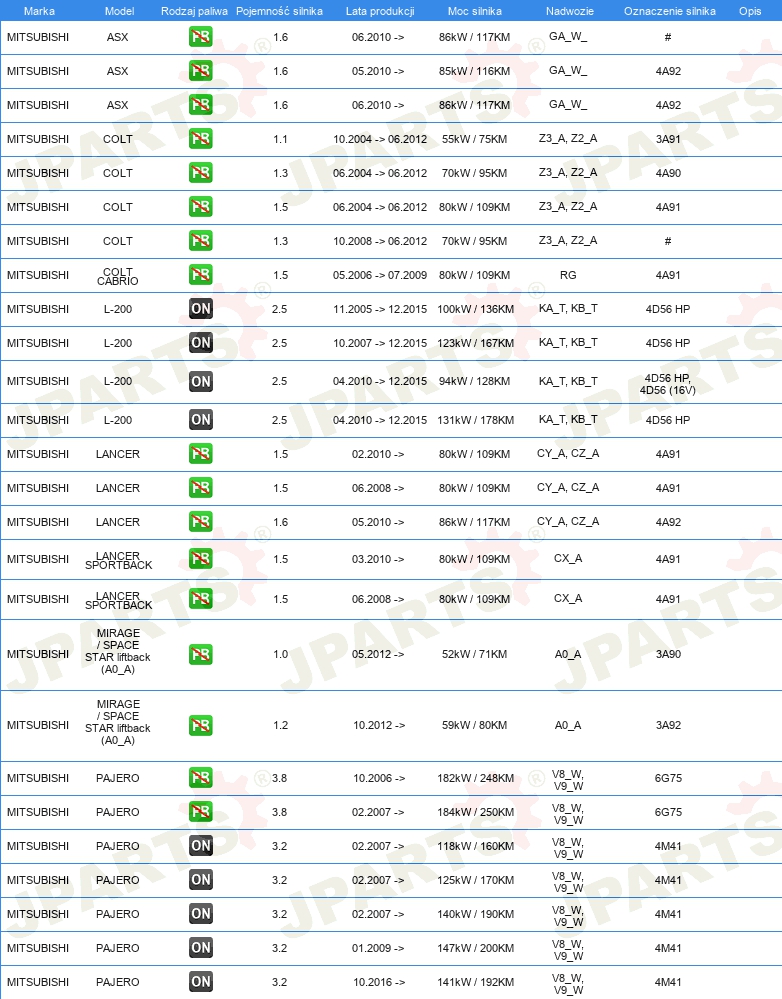Click petrol icon in MIRAGE 1.0 row
The width and height of the screenshot is (782, 999).
tap(201, 654)
